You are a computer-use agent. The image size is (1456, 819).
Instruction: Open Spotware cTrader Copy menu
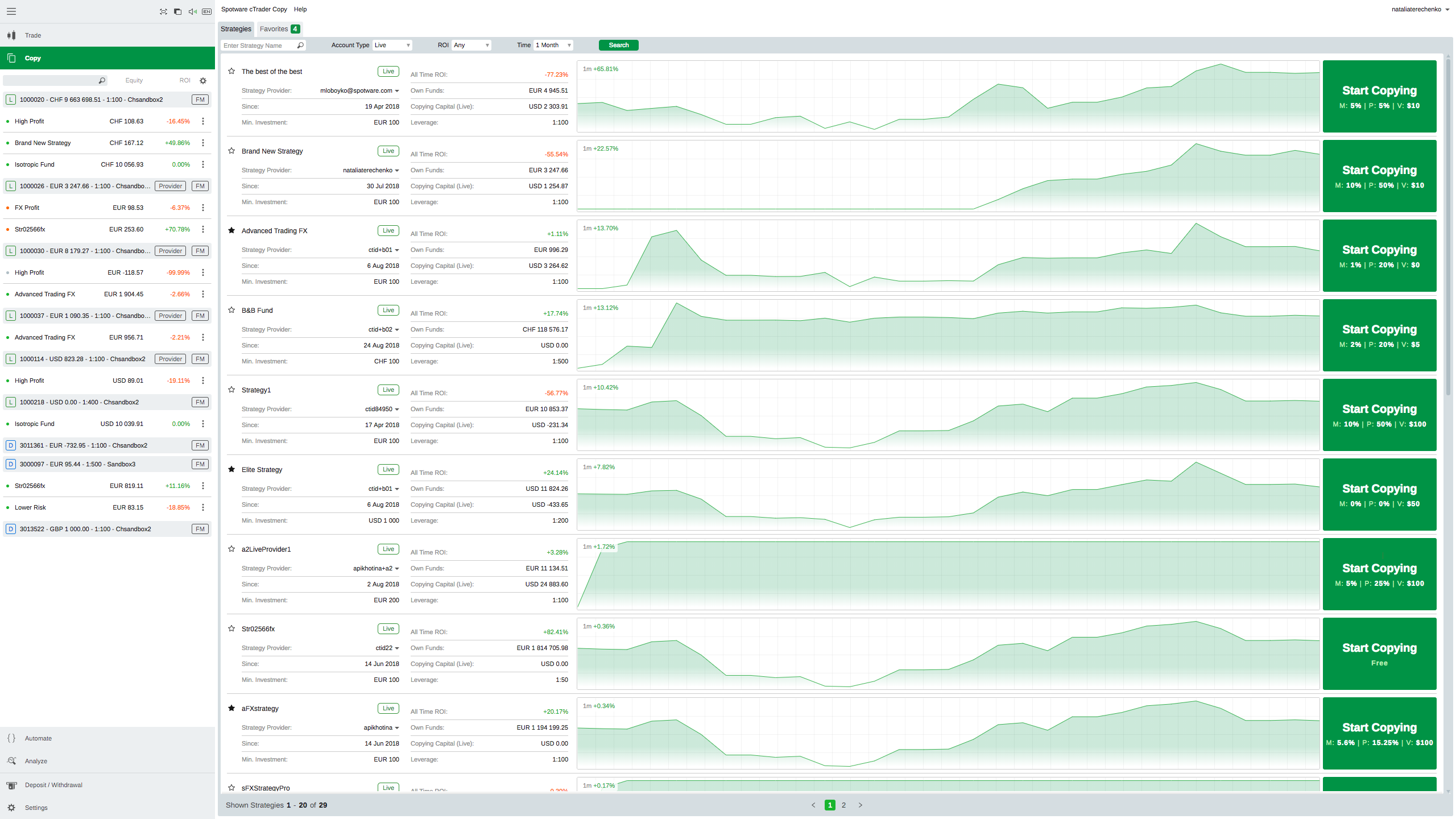(254, 9)
